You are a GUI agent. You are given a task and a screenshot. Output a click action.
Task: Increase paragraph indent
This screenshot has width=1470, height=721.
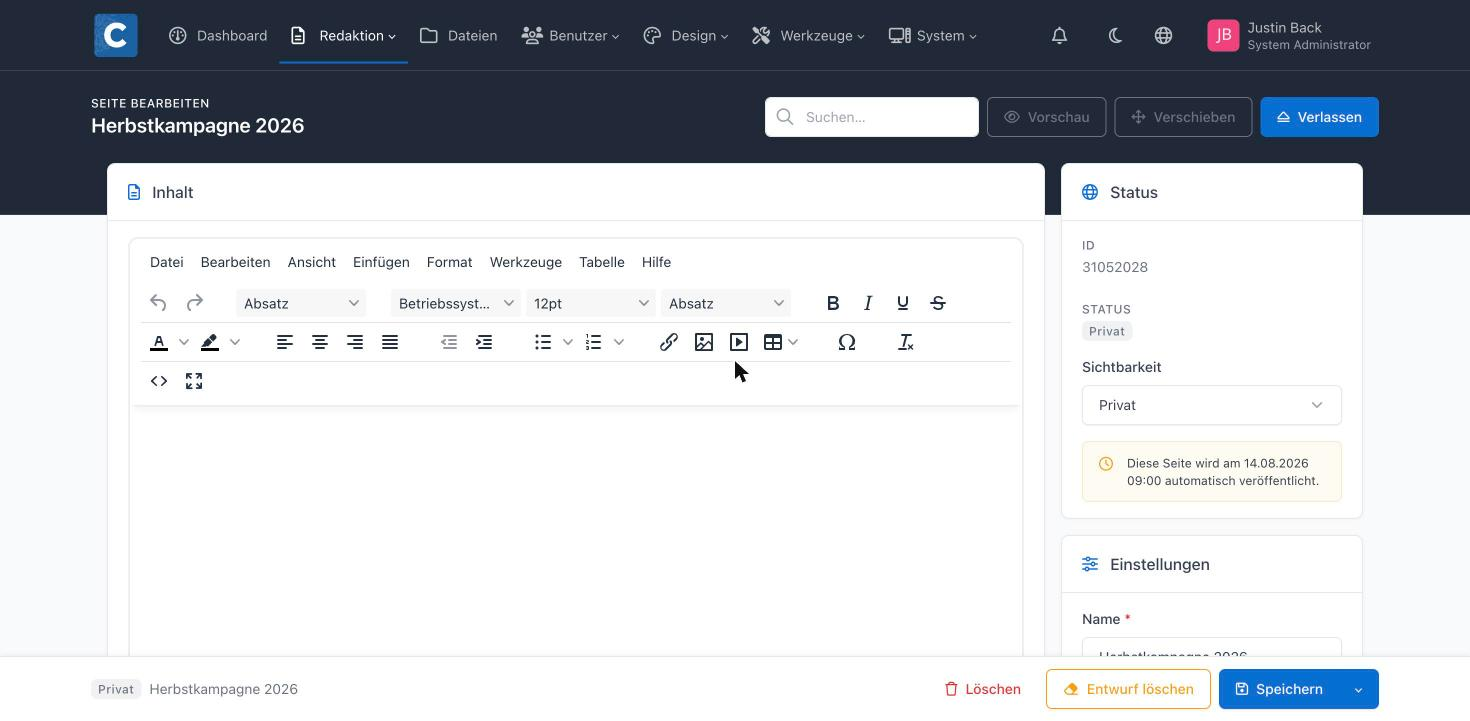(484, 342)
